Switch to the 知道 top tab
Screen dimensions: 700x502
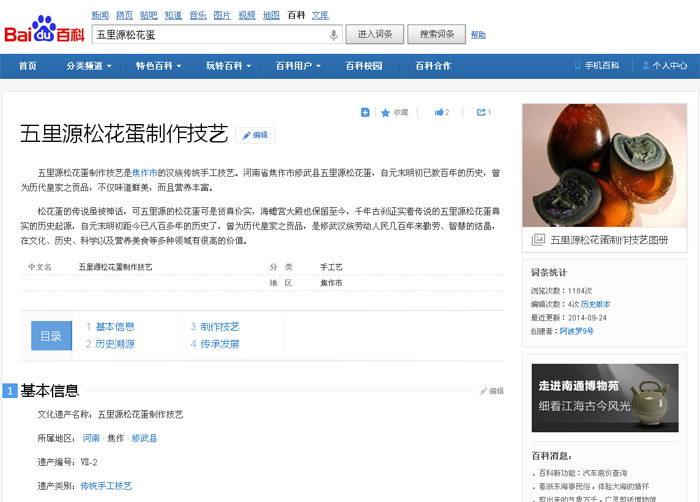173,16
